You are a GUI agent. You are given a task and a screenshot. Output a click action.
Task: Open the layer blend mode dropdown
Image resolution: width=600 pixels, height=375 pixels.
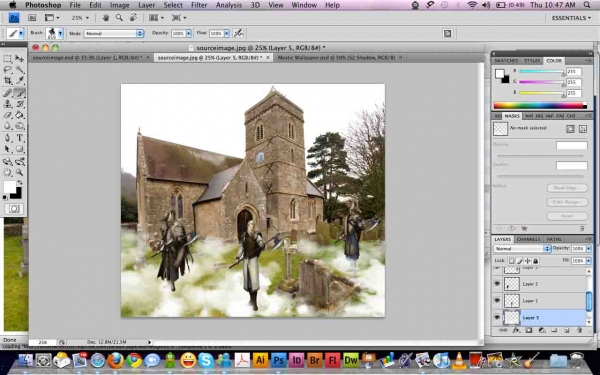[522, 248]
